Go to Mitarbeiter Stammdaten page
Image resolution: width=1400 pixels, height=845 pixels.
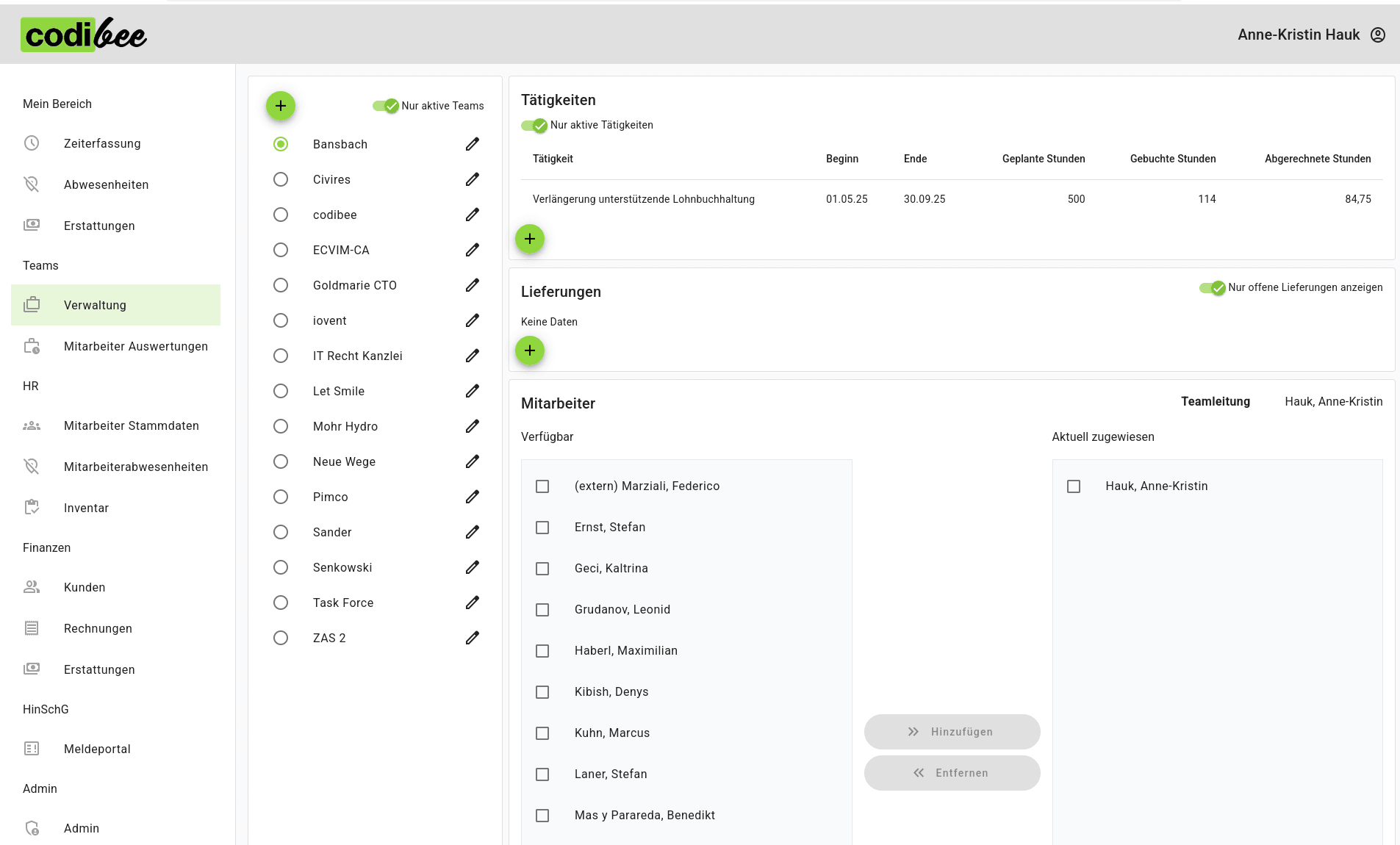(131, 425)
